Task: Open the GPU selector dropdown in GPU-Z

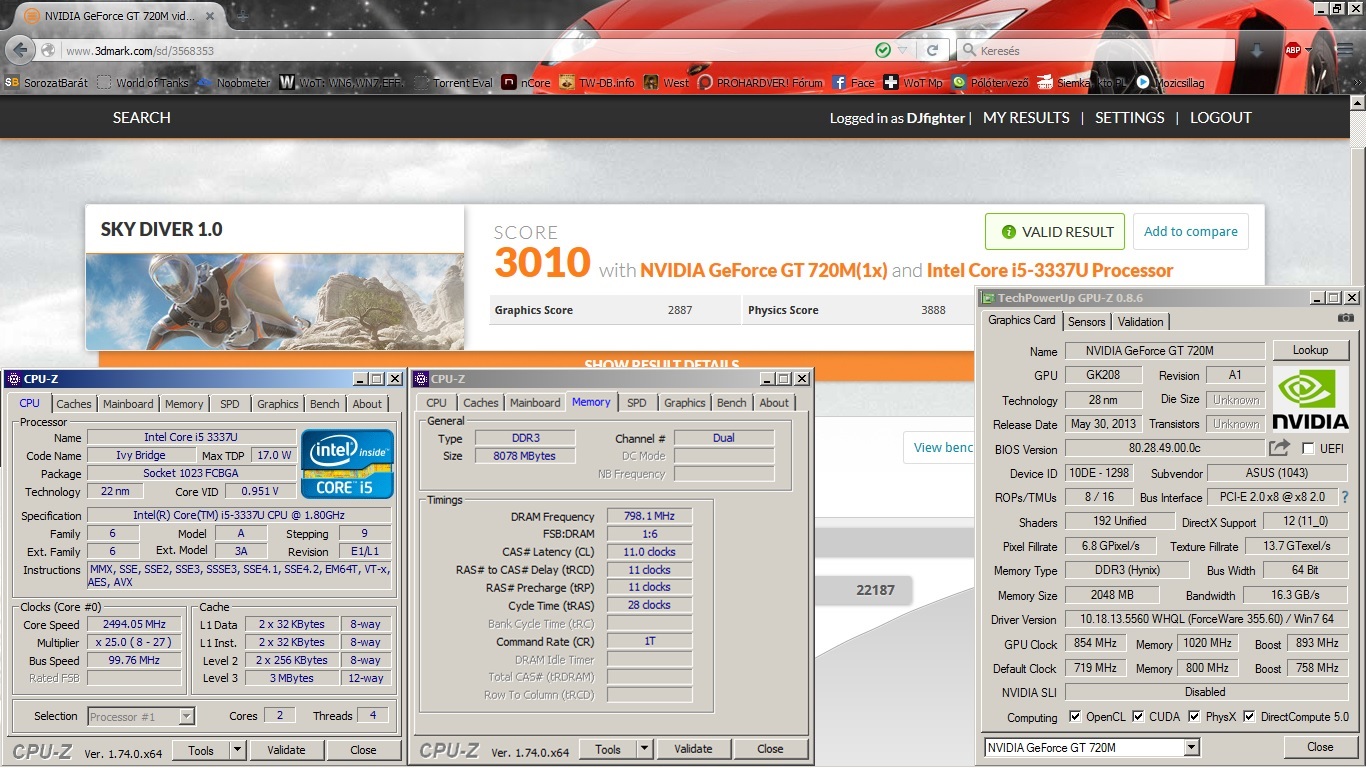Action: (x=1191, y=748)
